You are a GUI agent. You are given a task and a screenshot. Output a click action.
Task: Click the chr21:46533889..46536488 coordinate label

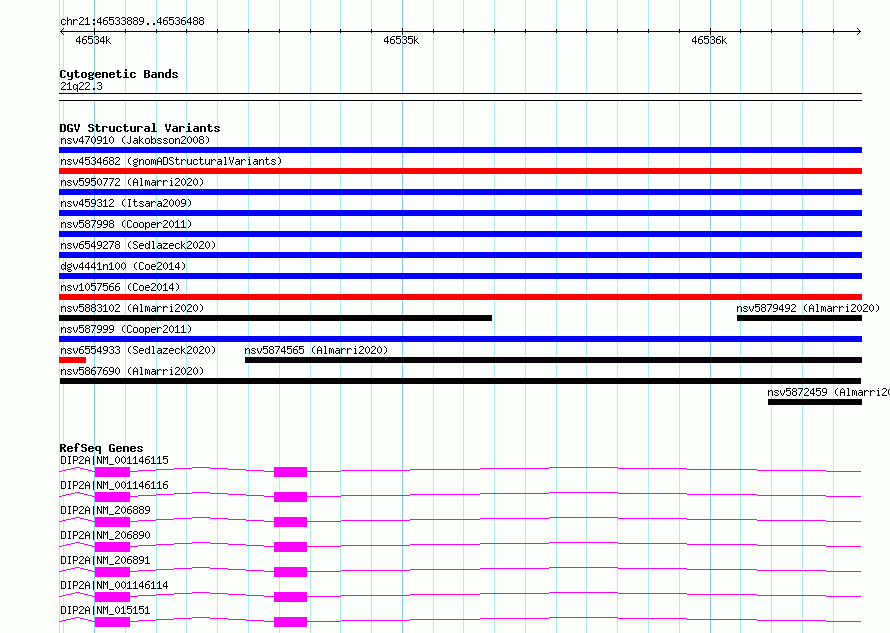tap(132, 21)
